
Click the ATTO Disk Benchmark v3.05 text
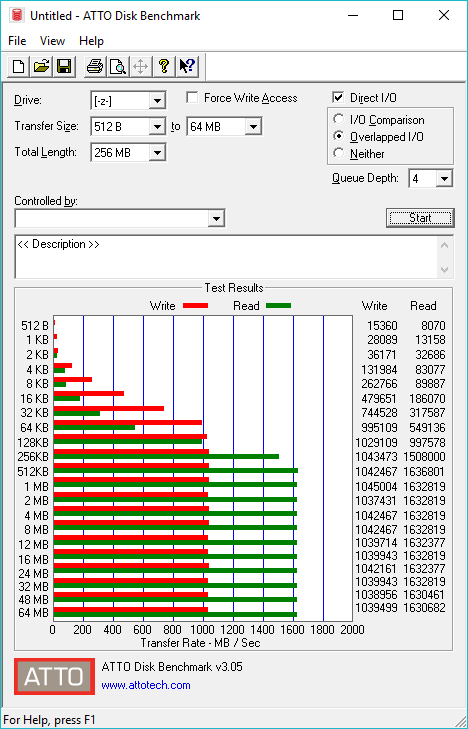click(172, 667)
